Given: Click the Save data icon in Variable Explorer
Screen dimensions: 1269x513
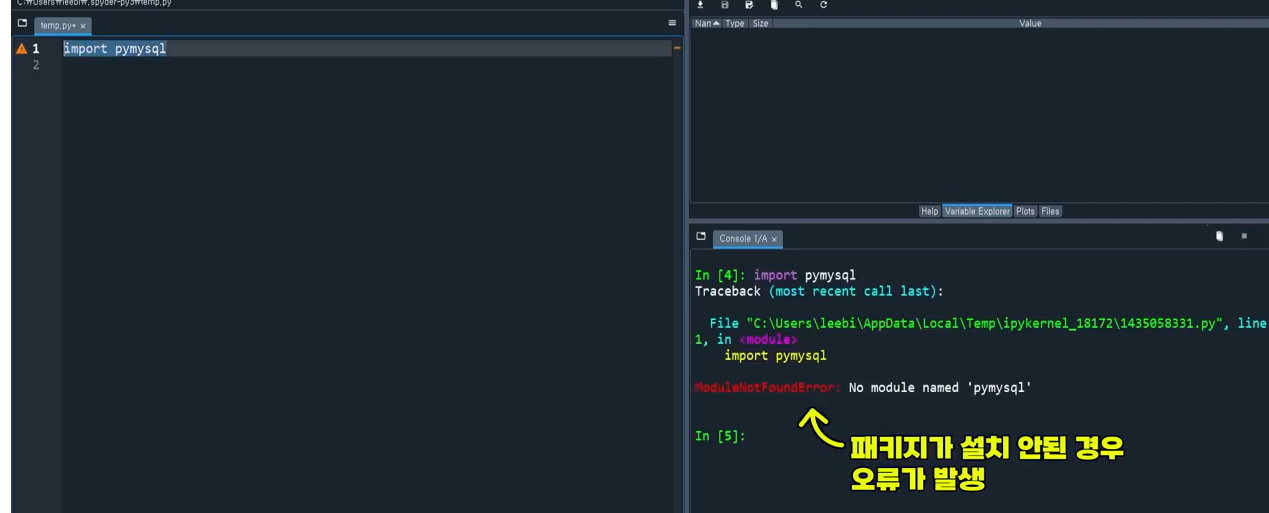Looking at the screenshot, I should (x=725, y=5).
